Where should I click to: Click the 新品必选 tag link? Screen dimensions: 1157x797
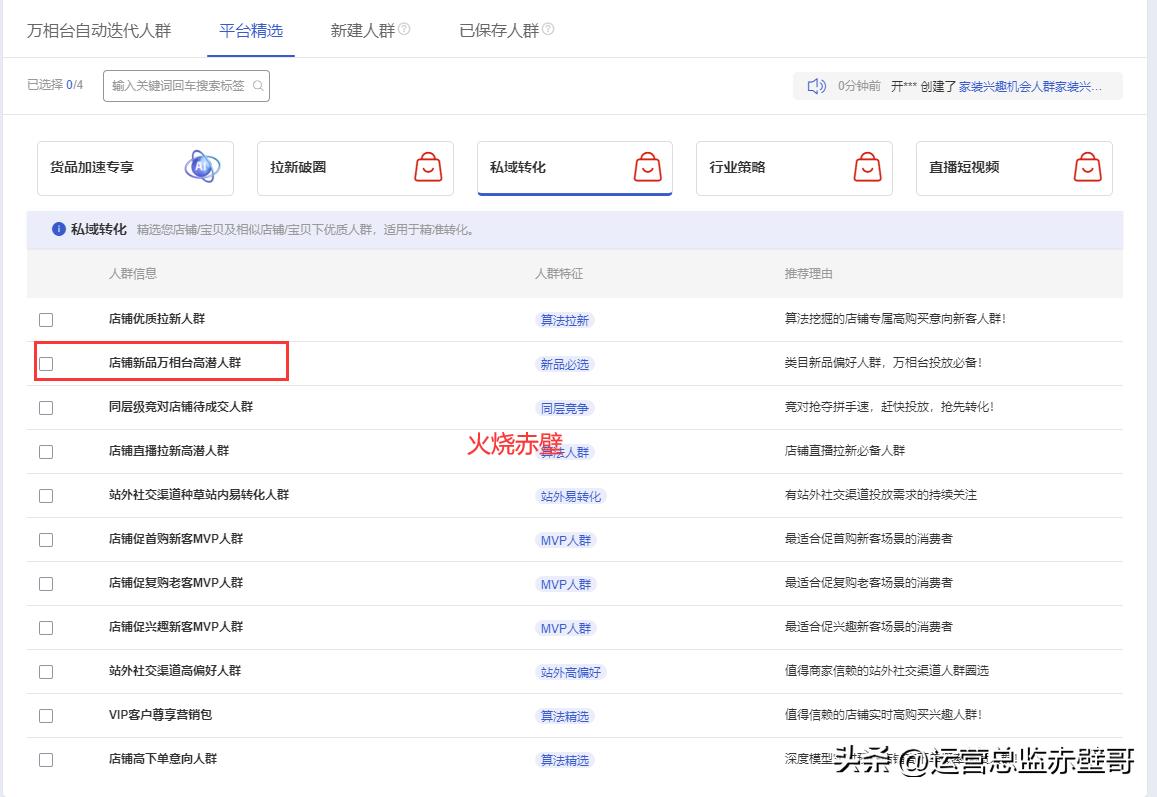click(562, 364)
